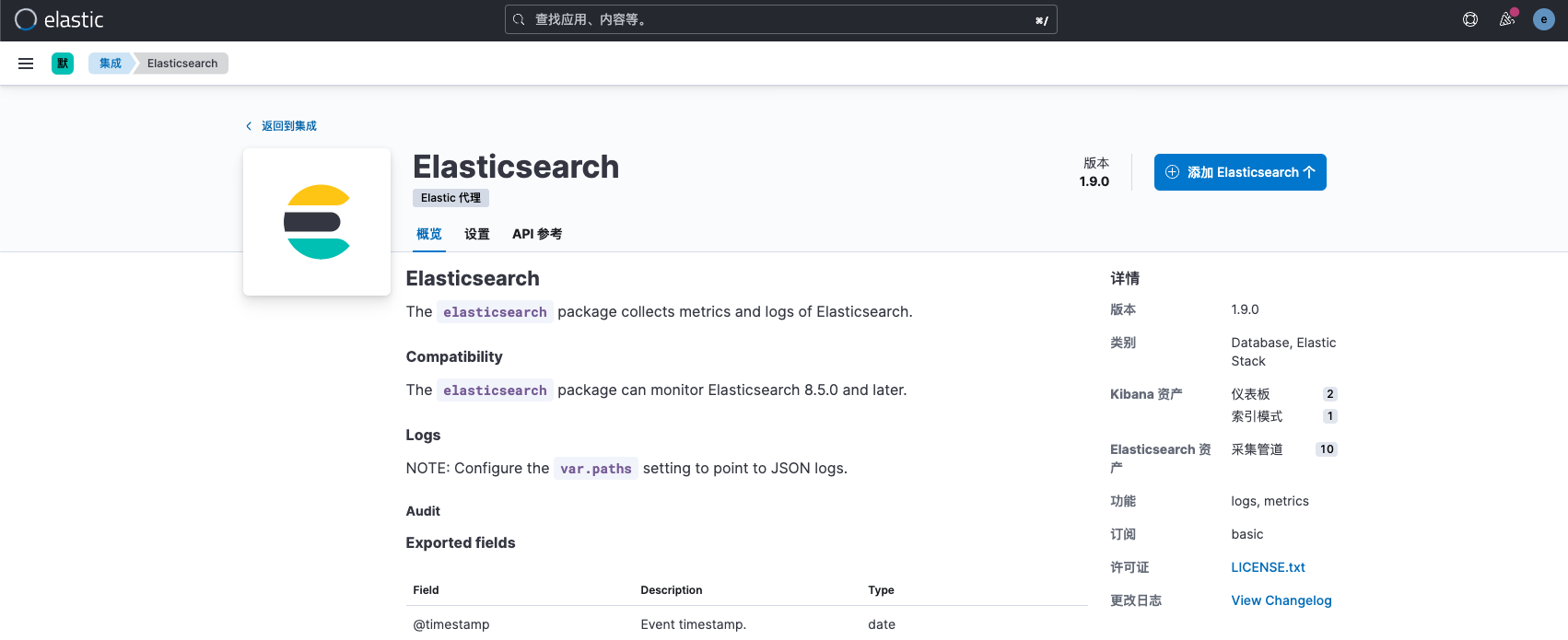This screenshot has height=640, width=1568.
Task: Click the Logs heading
Action: (x=423, y=435)
